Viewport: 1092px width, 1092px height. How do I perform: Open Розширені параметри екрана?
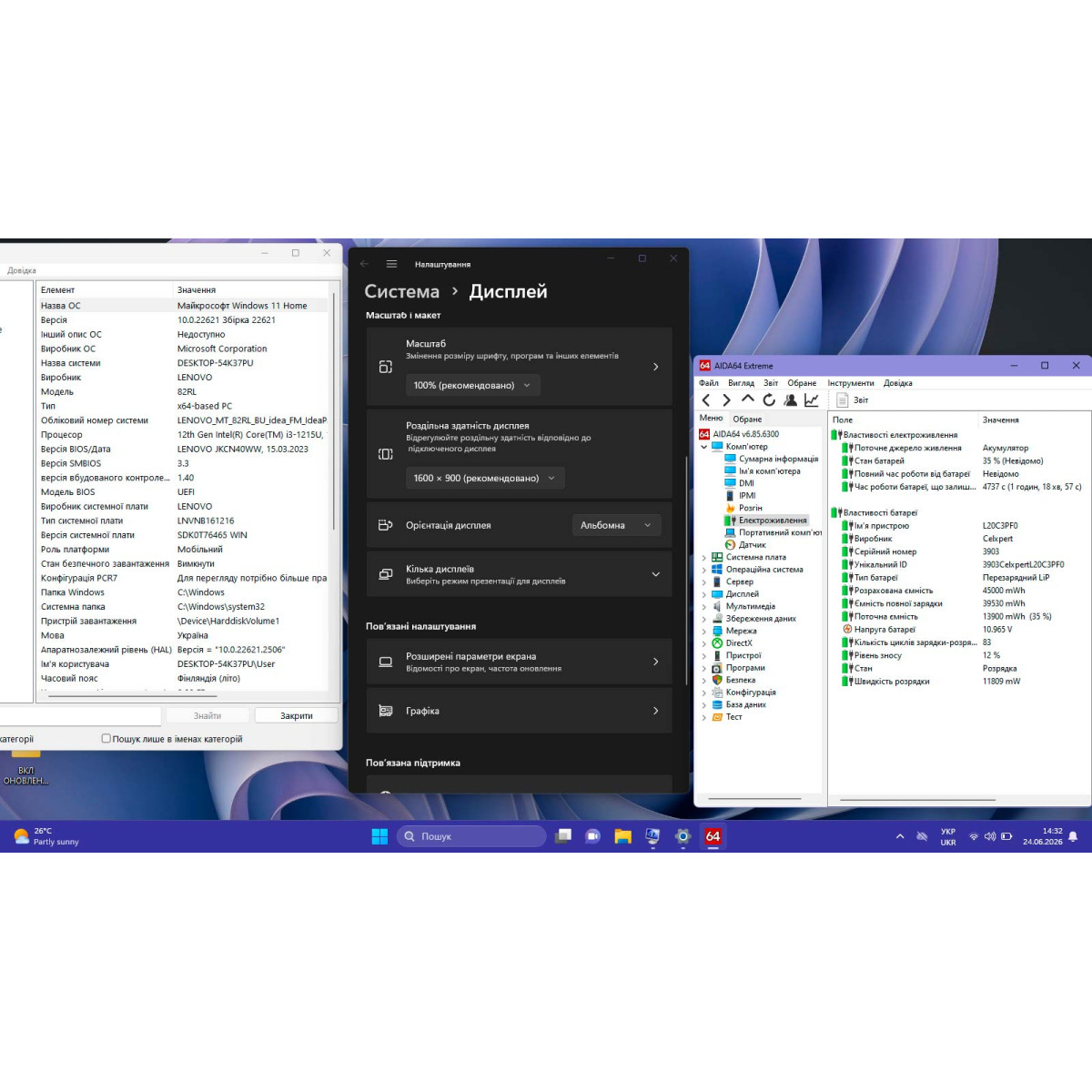coord(520,662)
